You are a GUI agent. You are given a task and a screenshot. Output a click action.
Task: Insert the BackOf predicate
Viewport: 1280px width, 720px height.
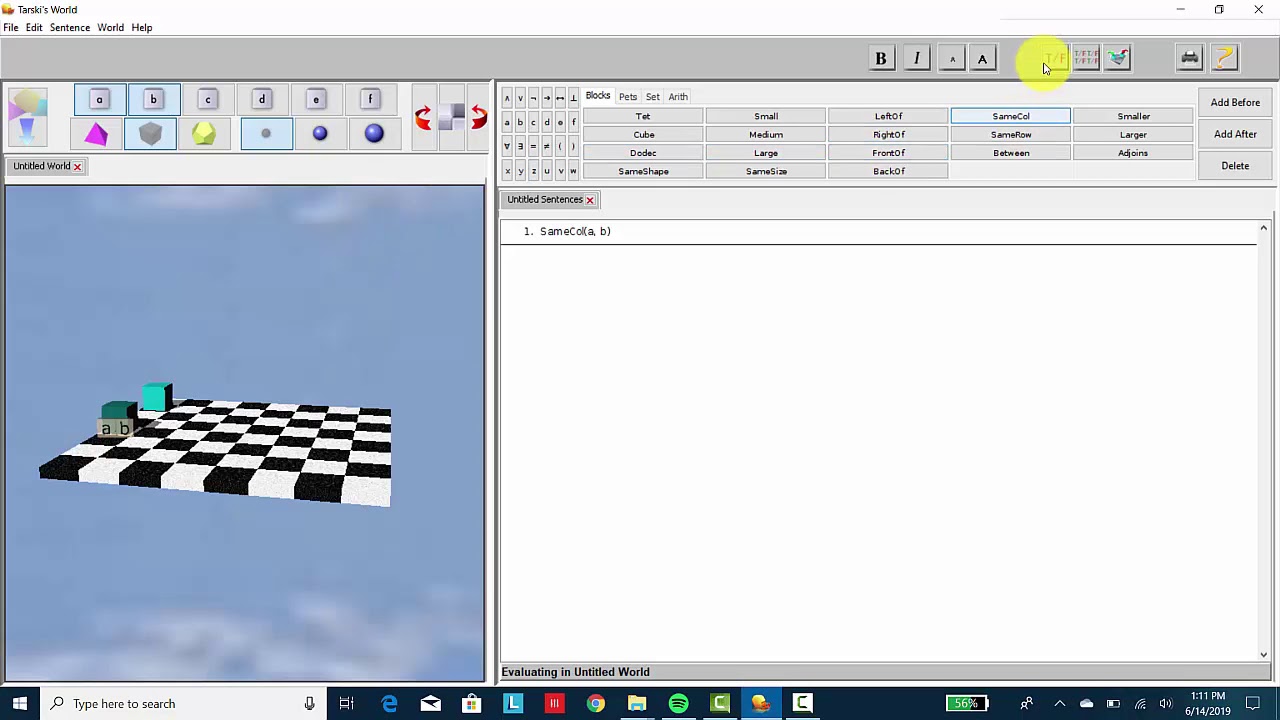[x=888, y=171]
